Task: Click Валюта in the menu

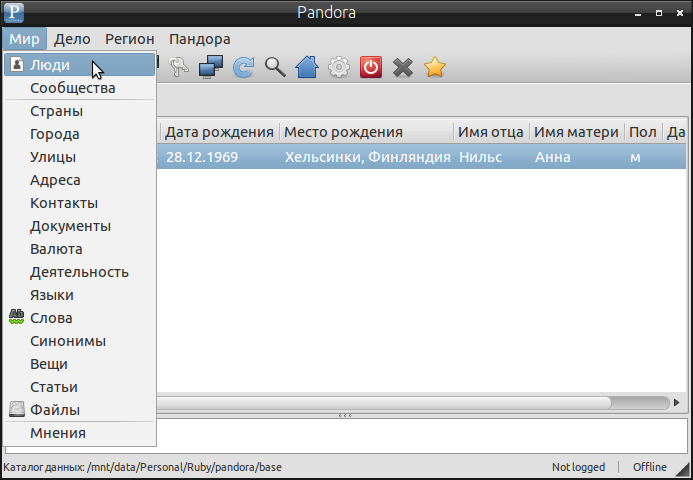Action: tap(80, 249)
